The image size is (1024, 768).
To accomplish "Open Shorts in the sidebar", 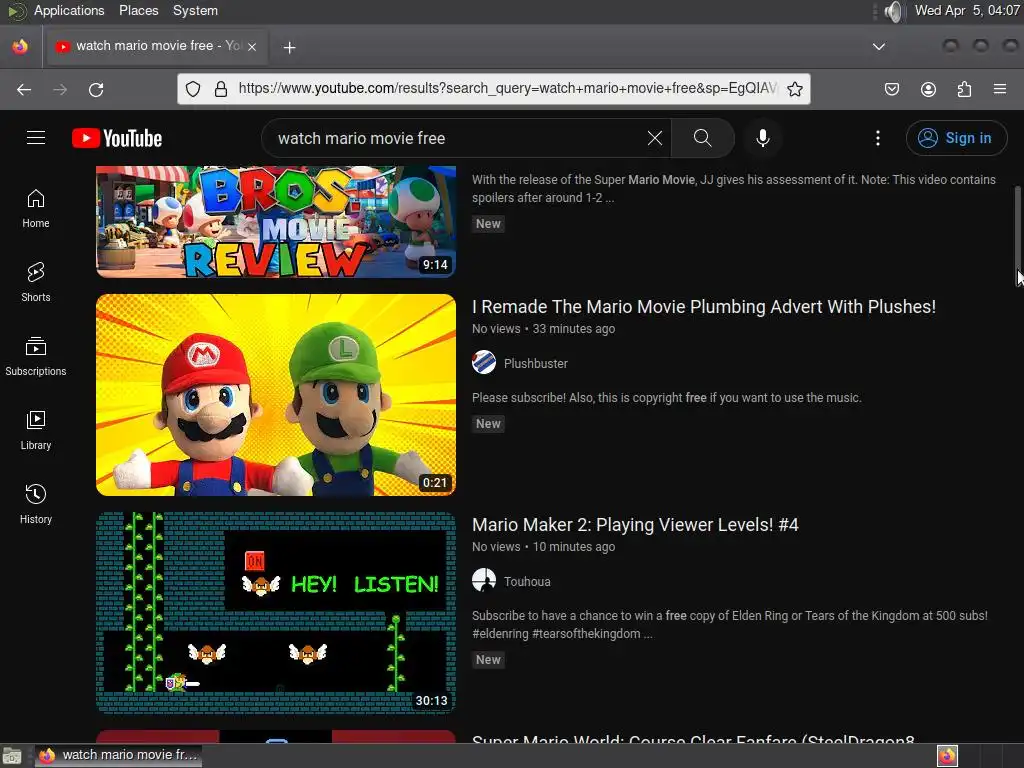I will (x=36, y=282).
